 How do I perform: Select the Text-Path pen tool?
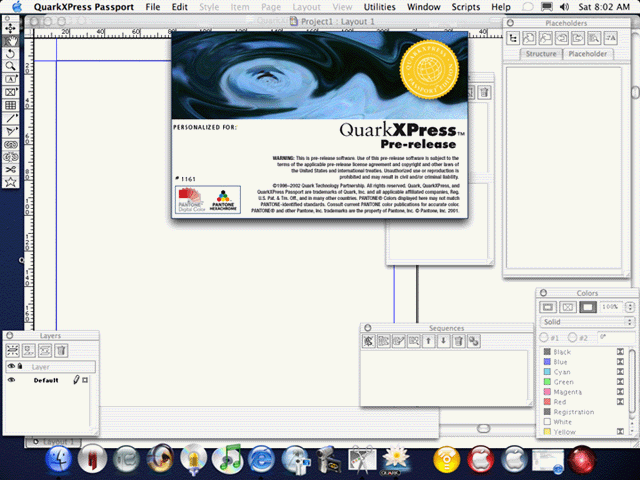(10, 131)
